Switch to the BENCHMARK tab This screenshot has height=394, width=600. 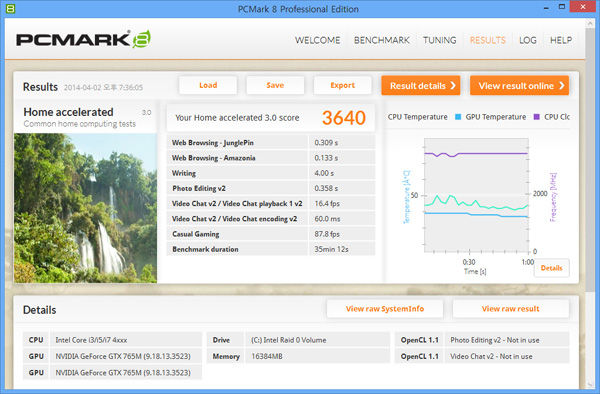point(382,40)
